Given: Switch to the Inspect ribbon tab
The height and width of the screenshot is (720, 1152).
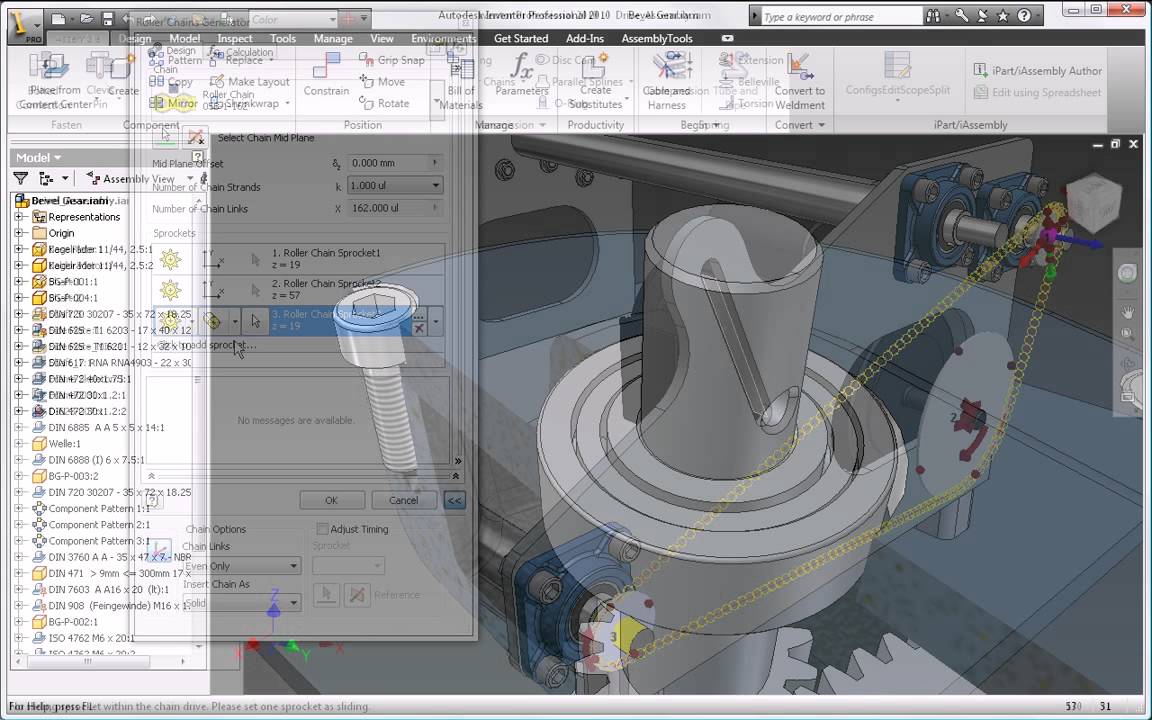Looking at the screenshot, I should [235, 38].
